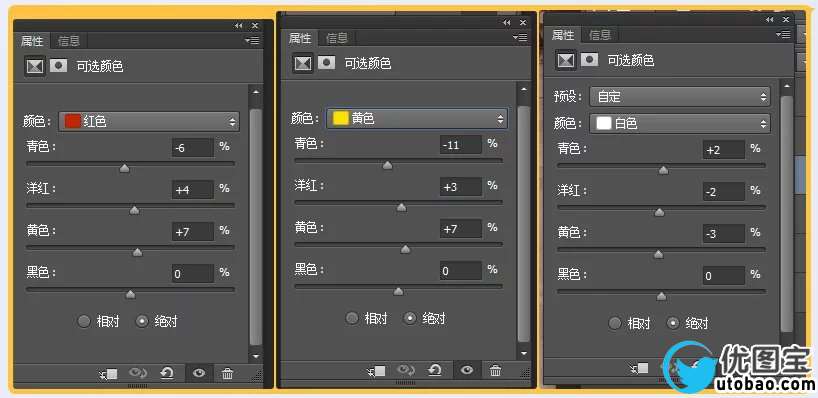Click mask icon in red Selective Color panel
This screenshot has width=818, height=398.
point(58,66)
